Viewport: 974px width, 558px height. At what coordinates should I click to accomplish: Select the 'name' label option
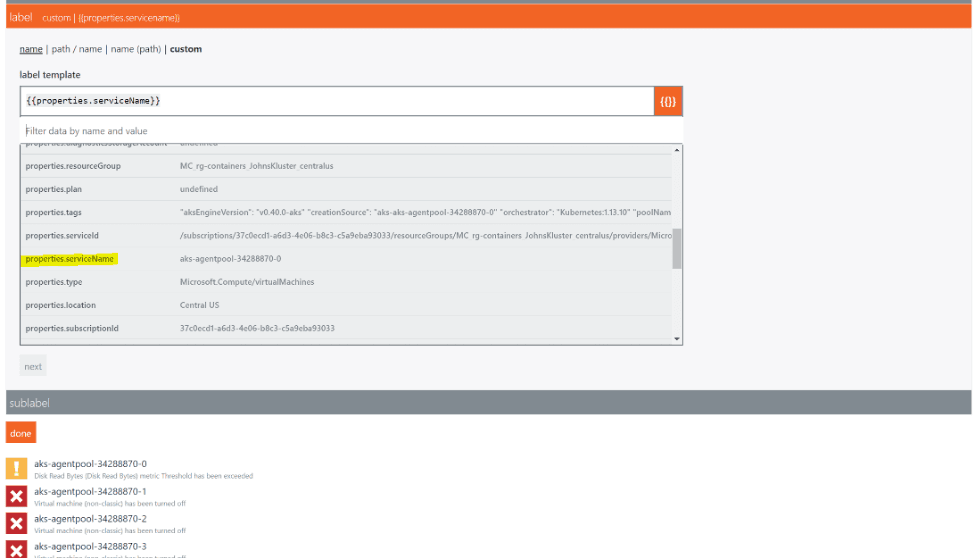[31, 49]
